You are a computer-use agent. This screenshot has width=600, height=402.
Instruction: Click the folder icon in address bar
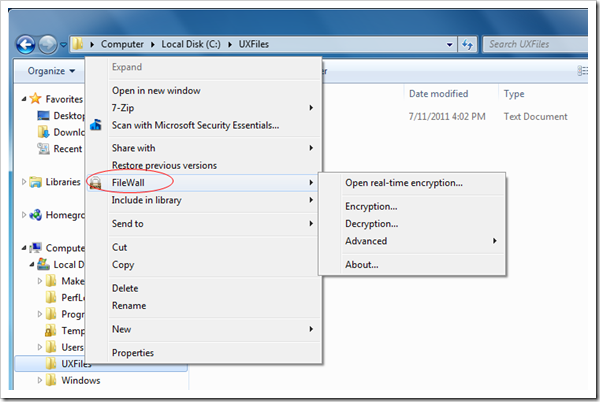point(78,44)
